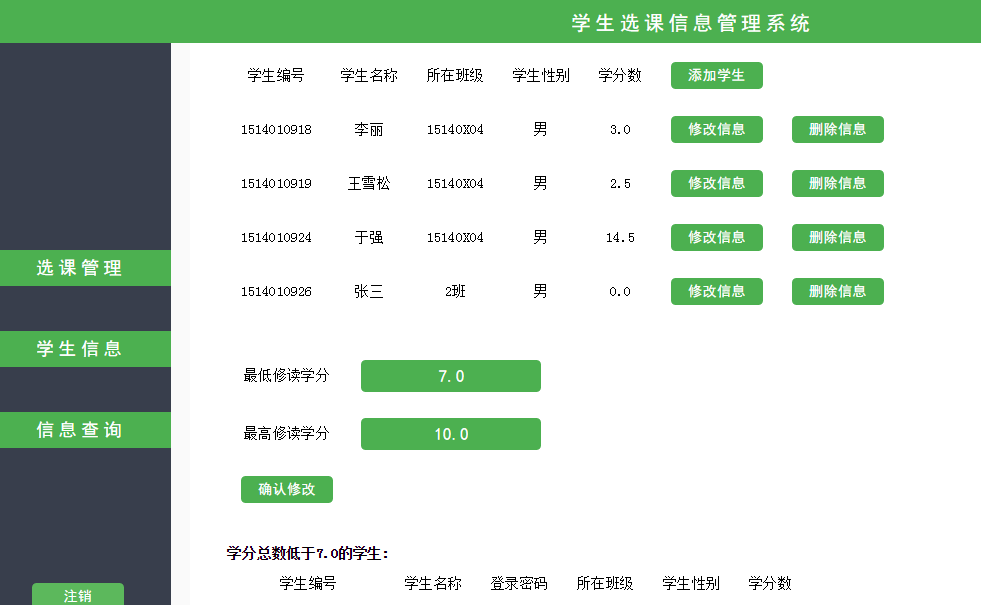Edit student 张三 via 修改信息
This screenshot has height=605, width=981.
pos(716,291)
